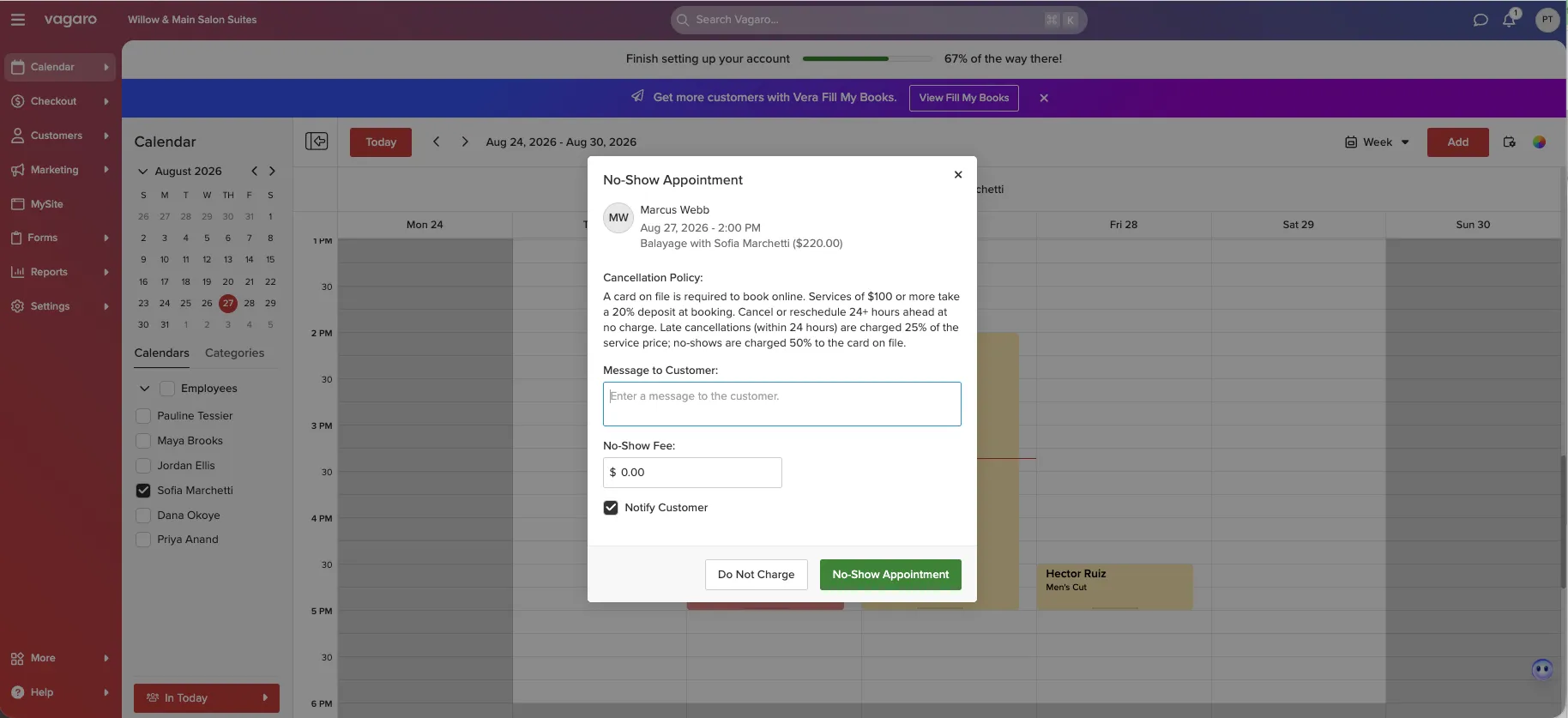Expand the In Today panel

(207, 698)
